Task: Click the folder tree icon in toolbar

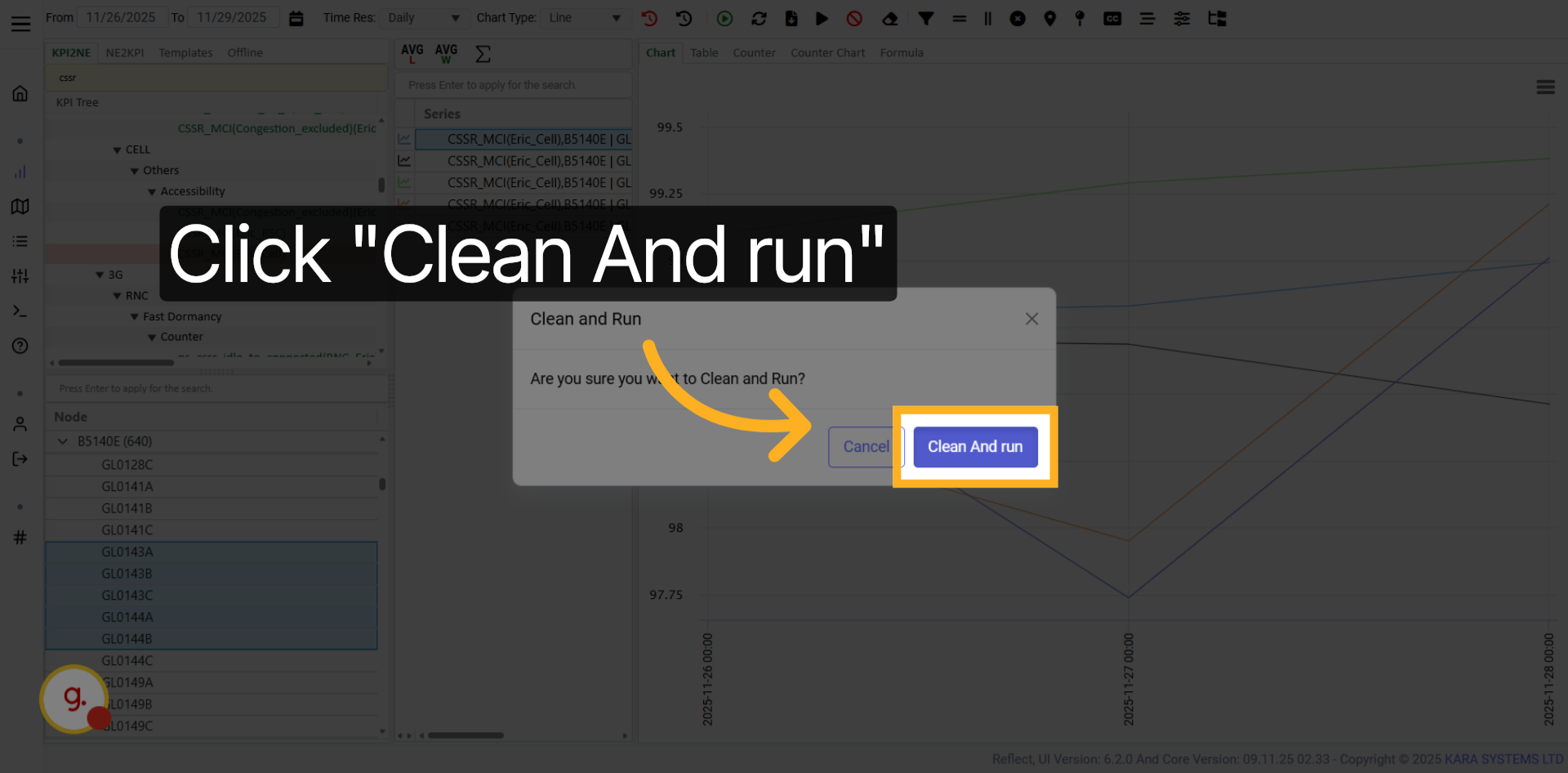Action: [1217, 18]
